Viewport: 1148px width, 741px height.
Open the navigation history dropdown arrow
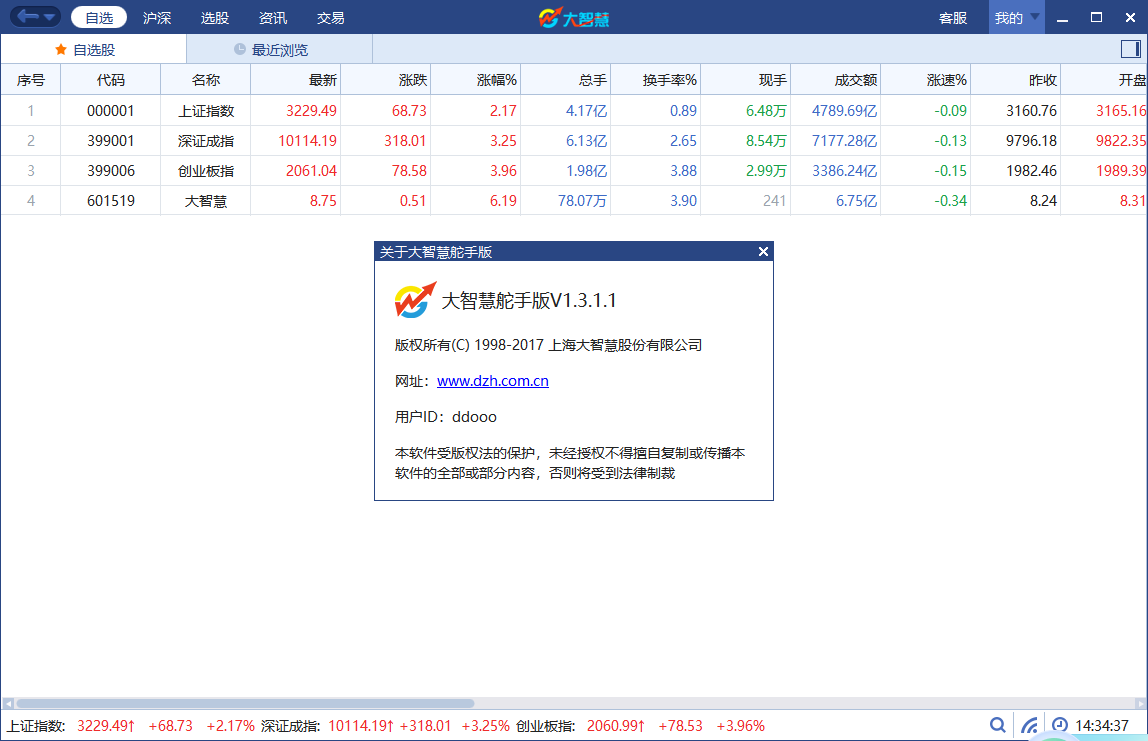[x=50, y=17]
